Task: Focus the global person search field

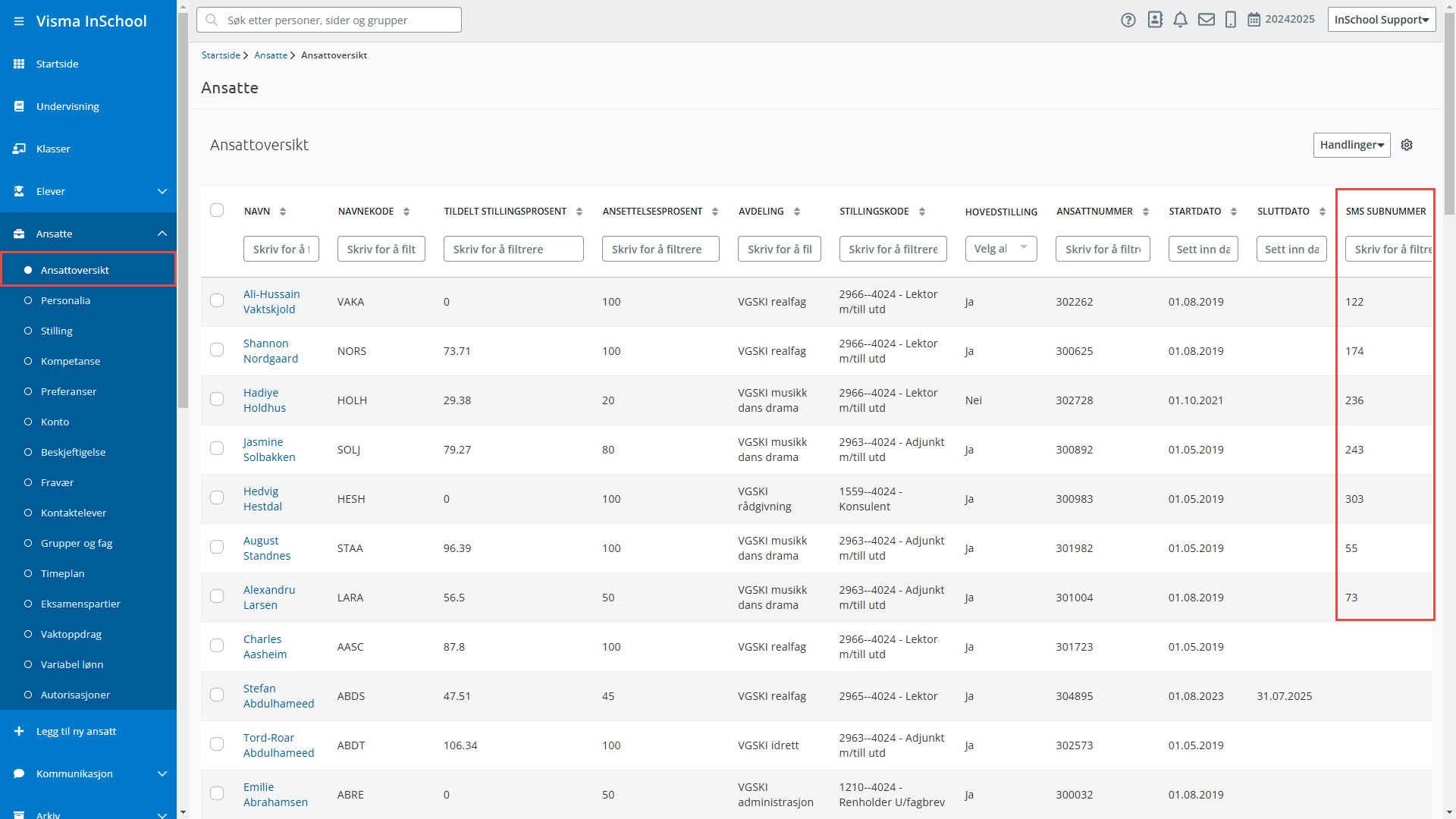Action: 329,20
